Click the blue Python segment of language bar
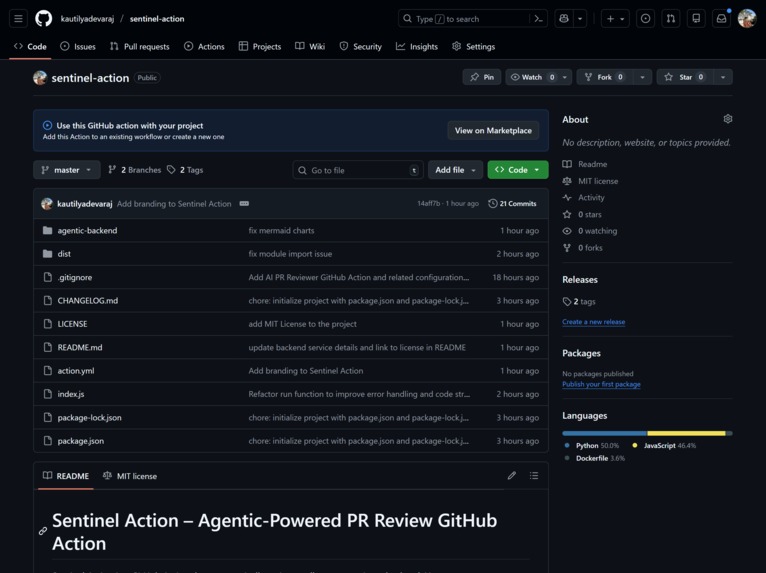 (x=604, y=433)
